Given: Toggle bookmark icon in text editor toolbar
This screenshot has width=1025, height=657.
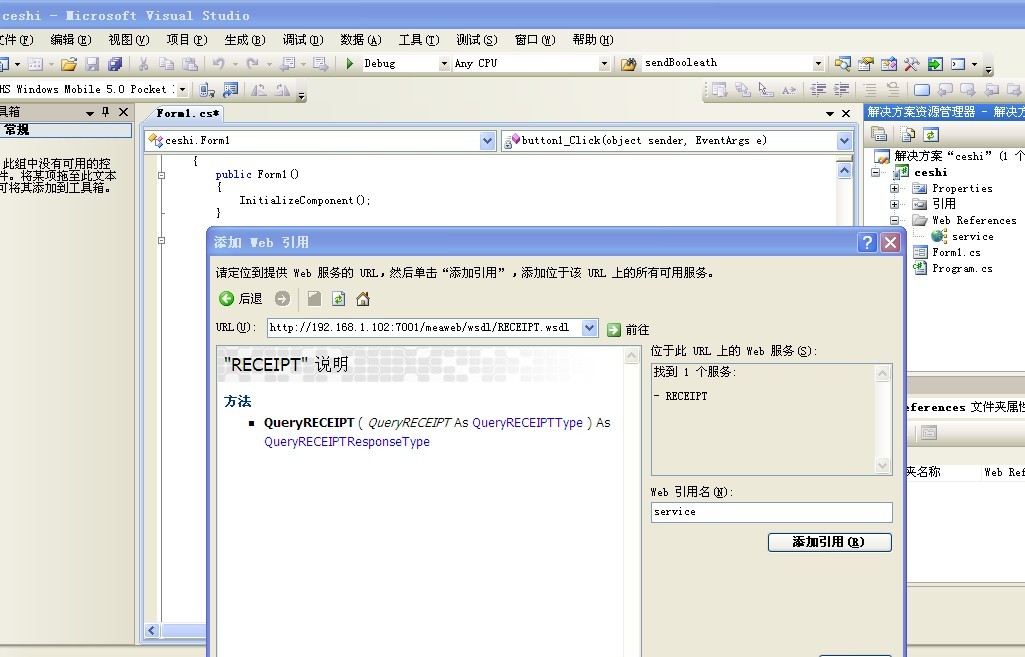Looking at the screenshot, I should click(x=922, y=90).
